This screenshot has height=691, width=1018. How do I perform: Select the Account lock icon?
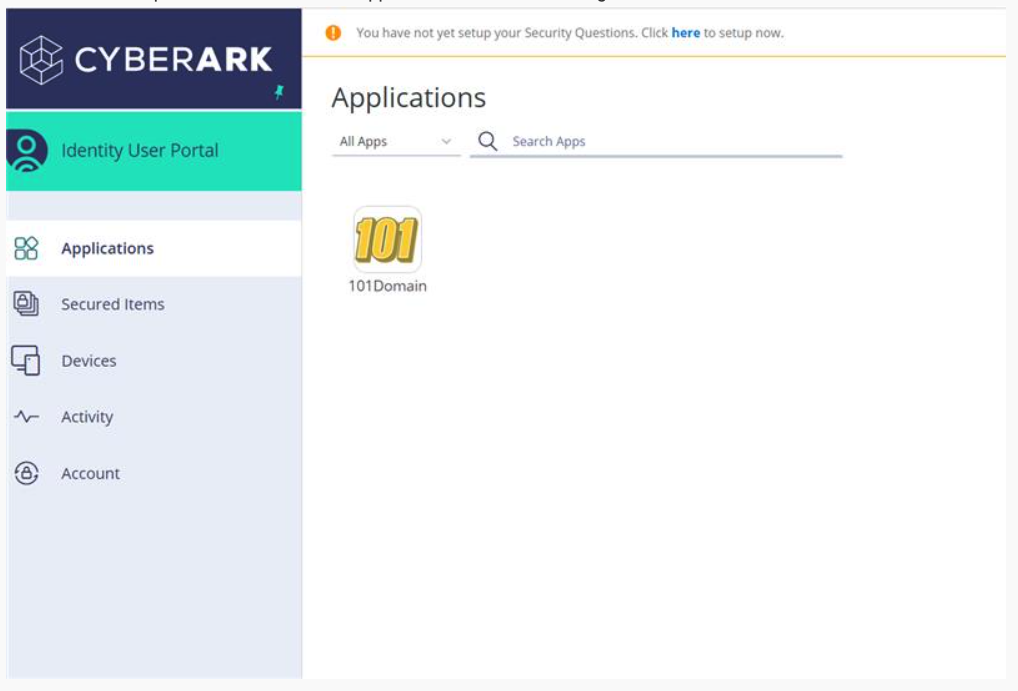[28, 472]
